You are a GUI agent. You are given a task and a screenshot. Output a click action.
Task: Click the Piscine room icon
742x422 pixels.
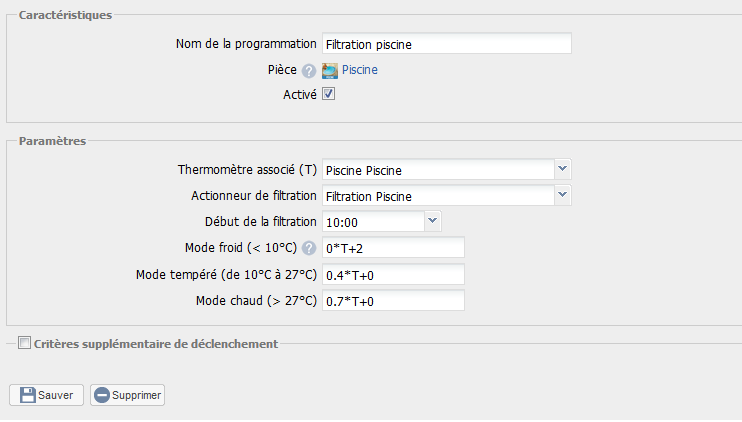(330, 70)
